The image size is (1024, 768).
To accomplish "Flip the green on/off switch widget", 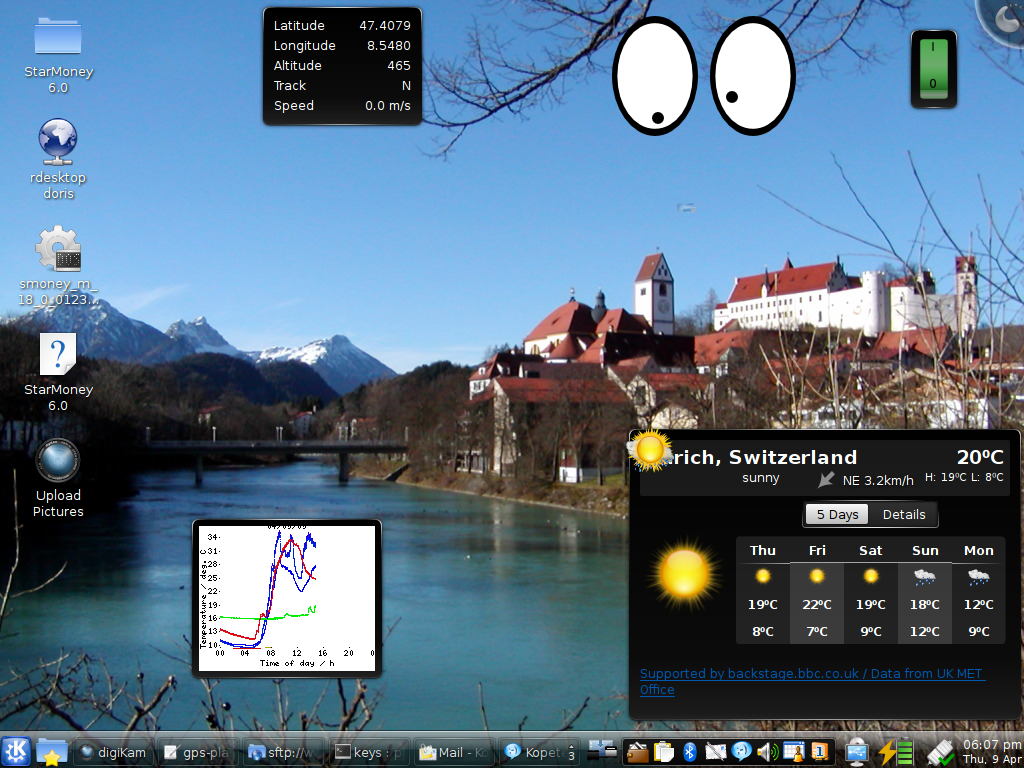I will (934, 69).
